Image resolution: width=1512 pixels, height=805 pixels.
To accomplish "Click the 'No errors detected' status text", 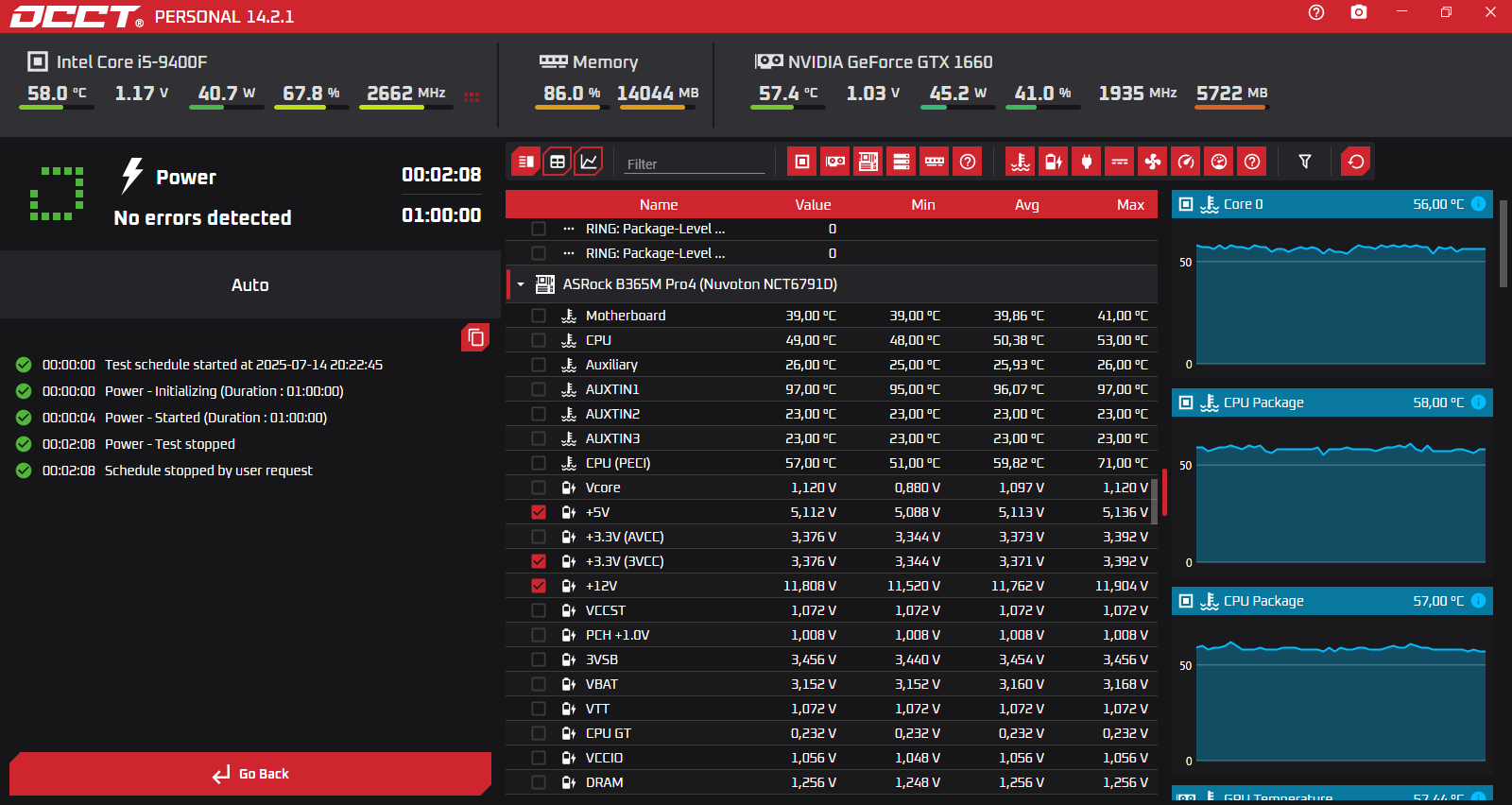I will [202, 218].
